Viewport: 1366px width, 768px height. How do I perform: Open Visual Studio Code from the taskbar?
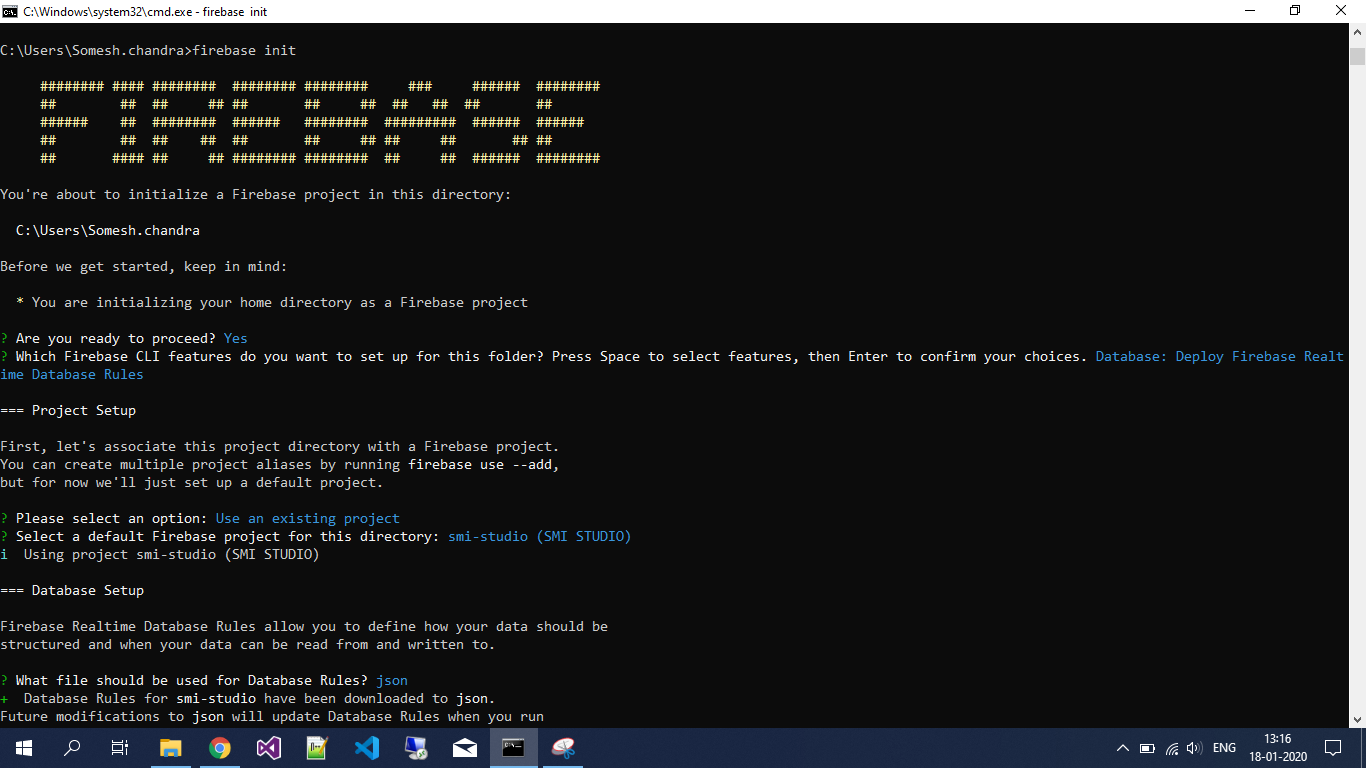click(x=366, y=747)
